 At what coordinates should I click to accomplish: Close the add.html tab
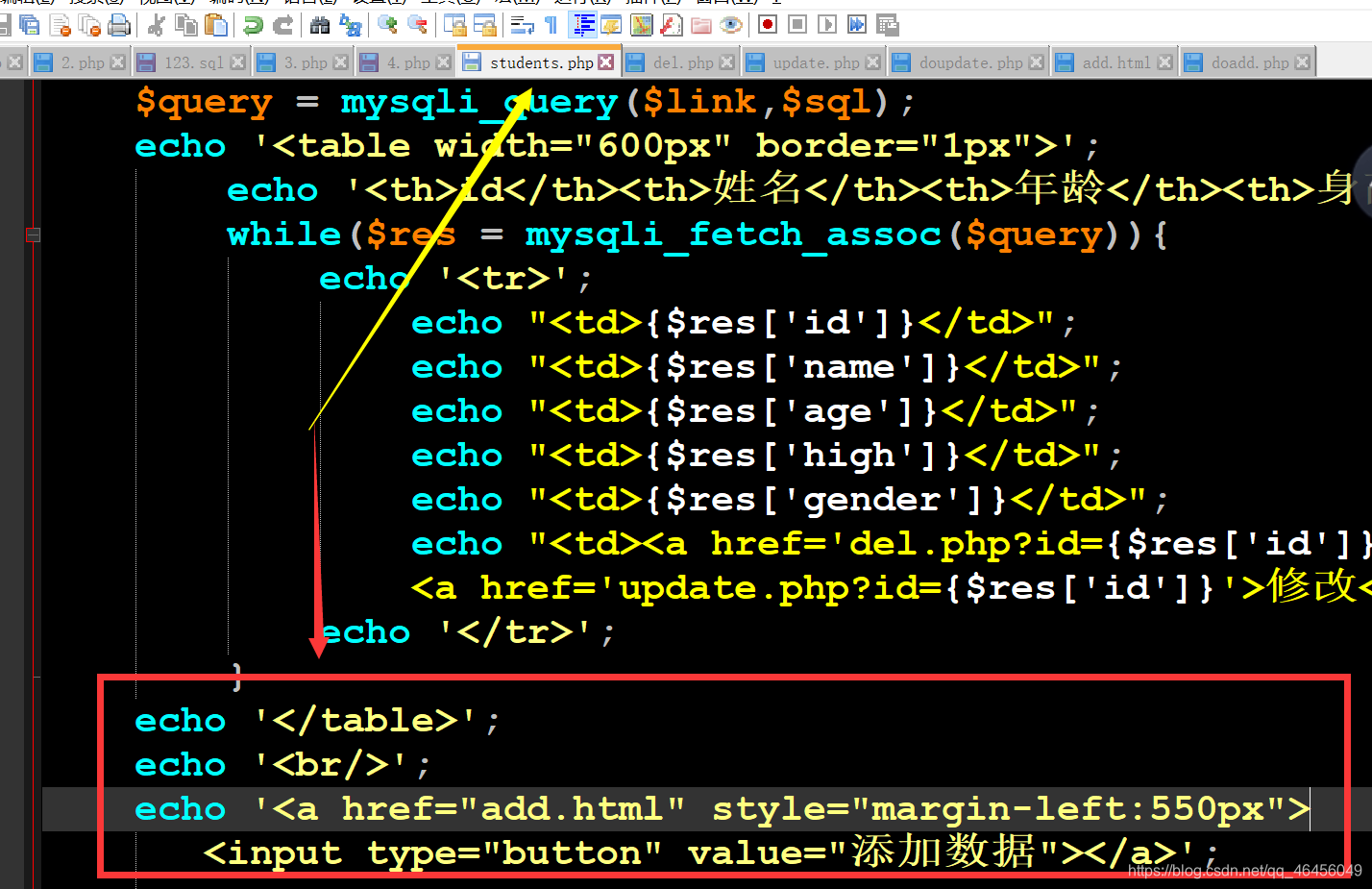1164,62
